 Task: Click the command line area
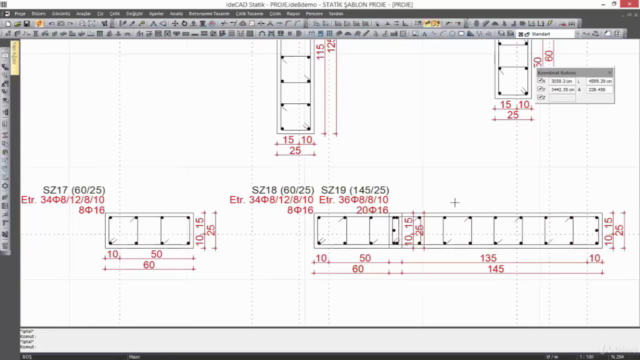click(x=330, y=339)
